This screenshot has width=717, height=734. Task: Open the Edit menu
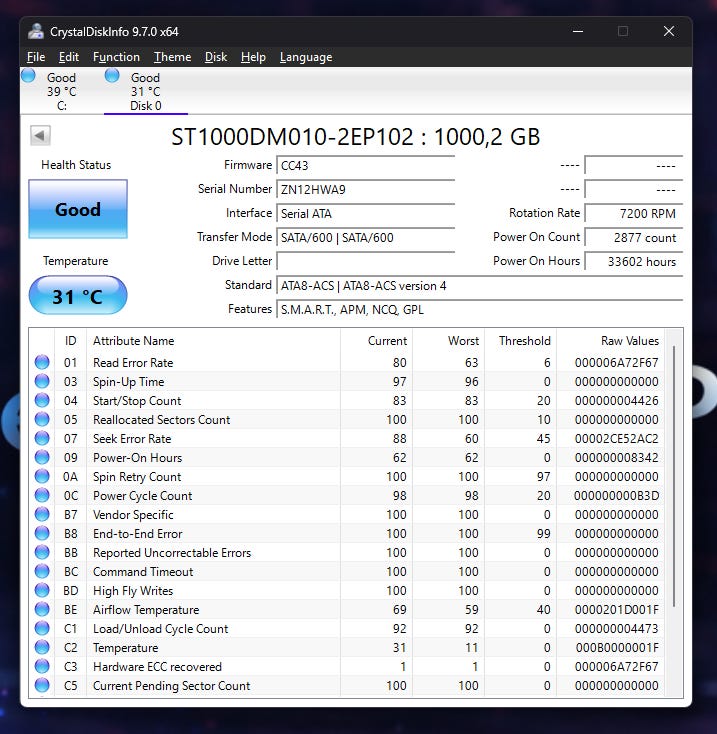[68, 57]
